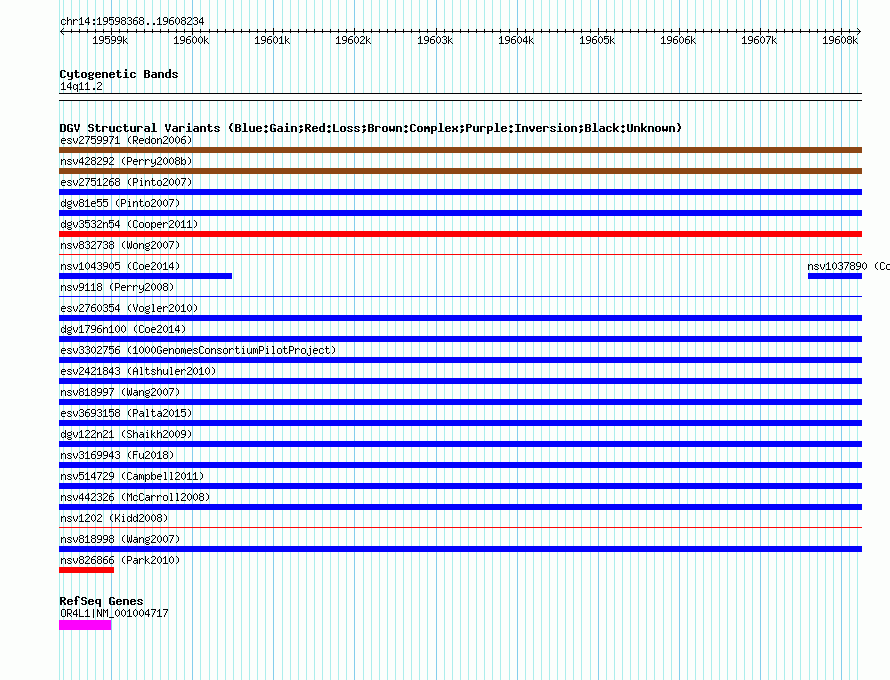Click the esv2760354 (Vogler2010) label
The image size is (890, 680).
(129, 308)
